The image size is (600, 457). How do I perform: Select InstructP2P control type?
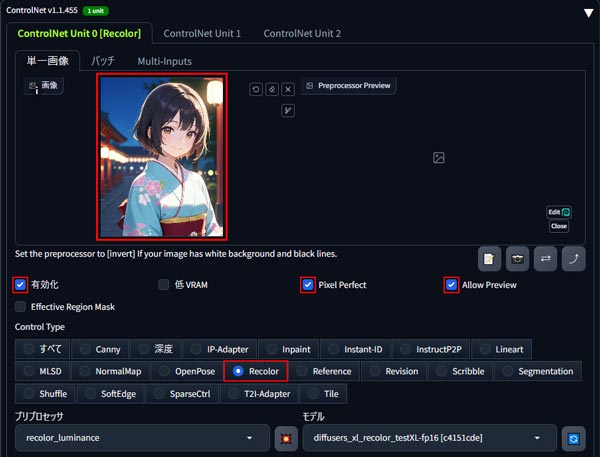tap(432, 349)
